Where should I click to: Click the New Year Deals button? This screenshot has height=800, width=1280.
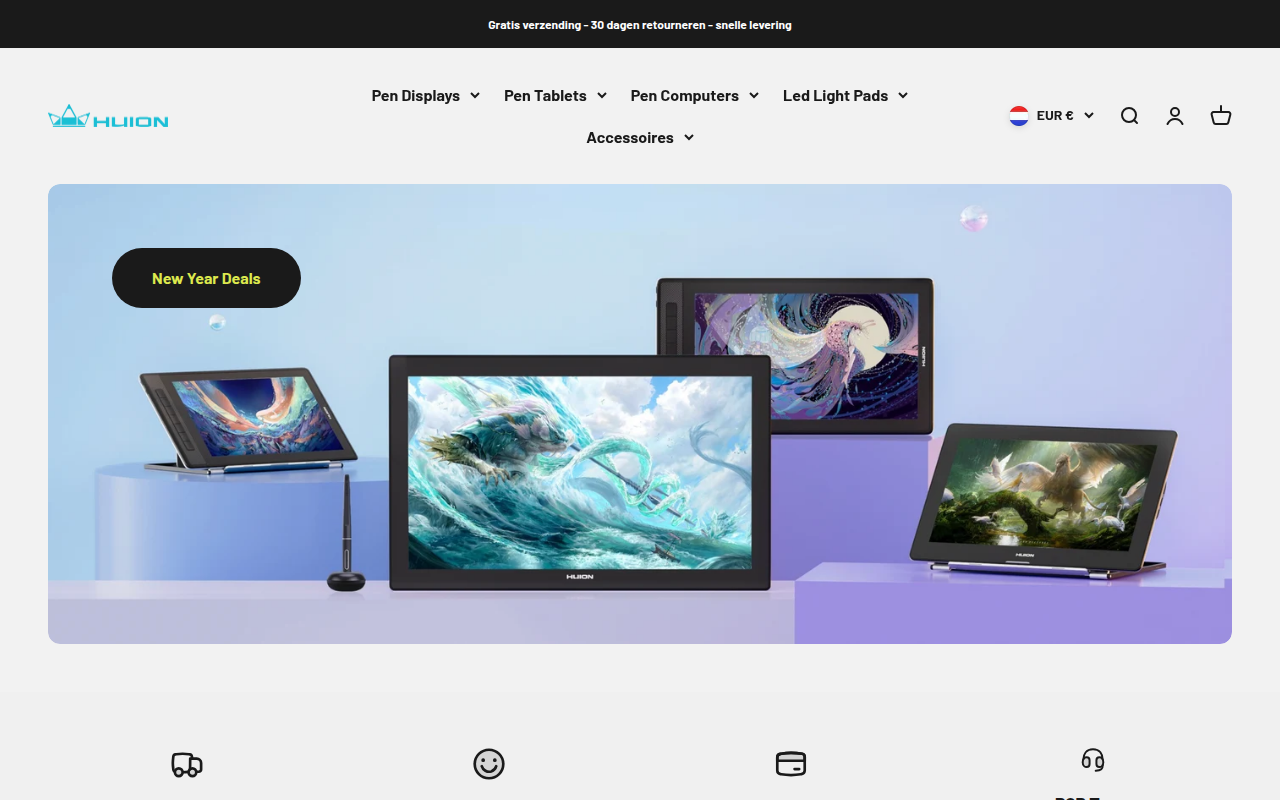click(206, 278)
